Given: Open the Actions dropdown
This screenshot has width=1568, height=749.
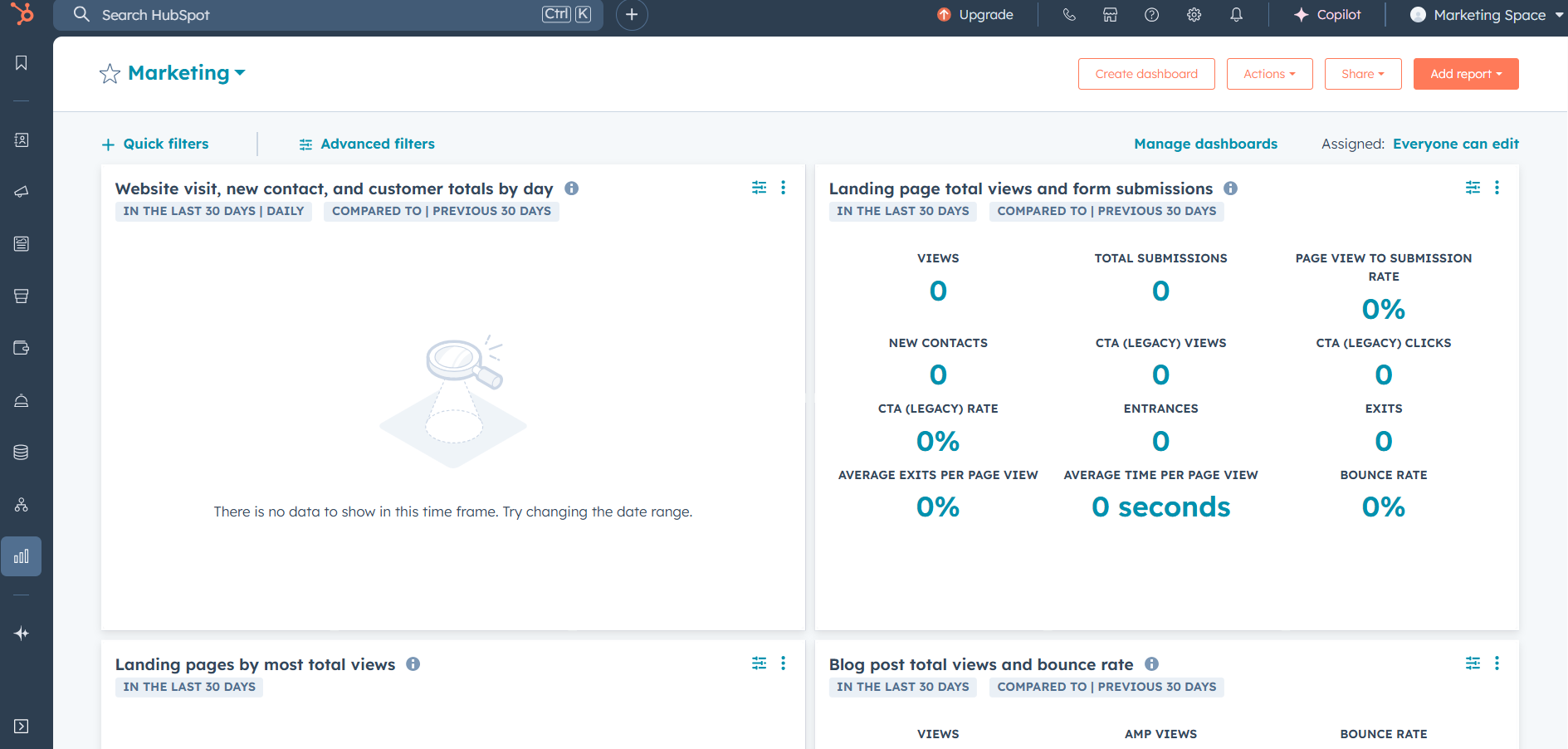Looking at the screenshot, I should [1269, 74].
